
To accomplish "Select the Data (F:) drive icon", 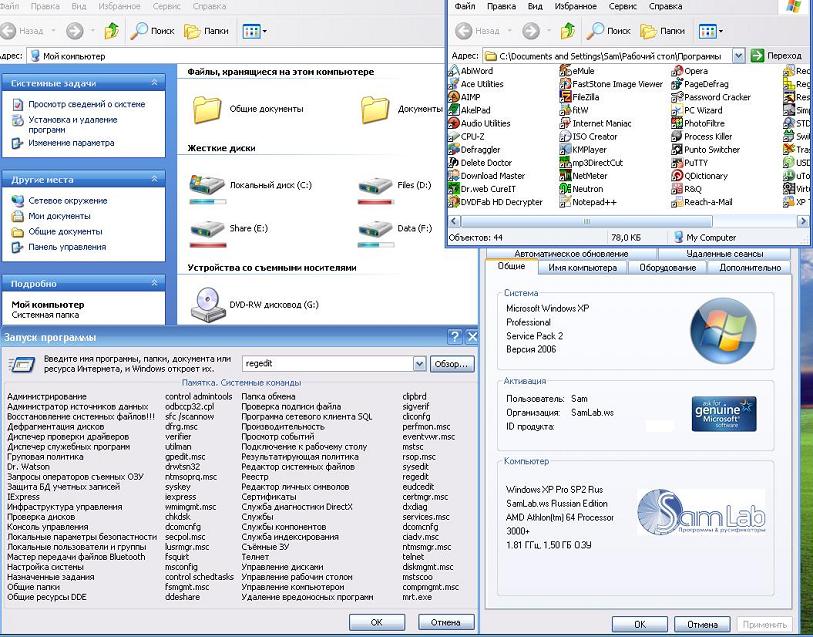I will 375,229.
